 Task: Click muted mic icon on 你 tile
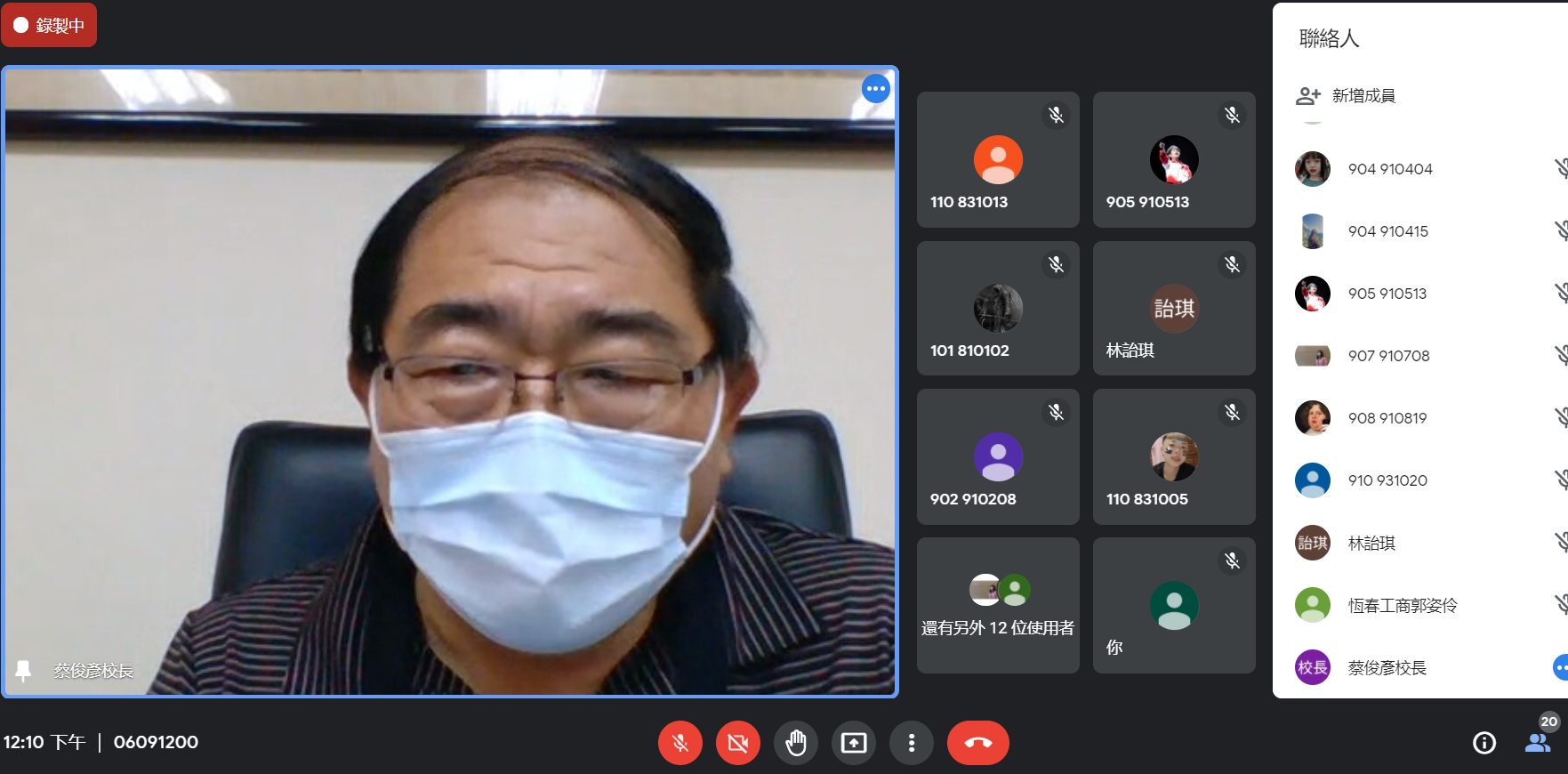click(x=1232, y=560)
